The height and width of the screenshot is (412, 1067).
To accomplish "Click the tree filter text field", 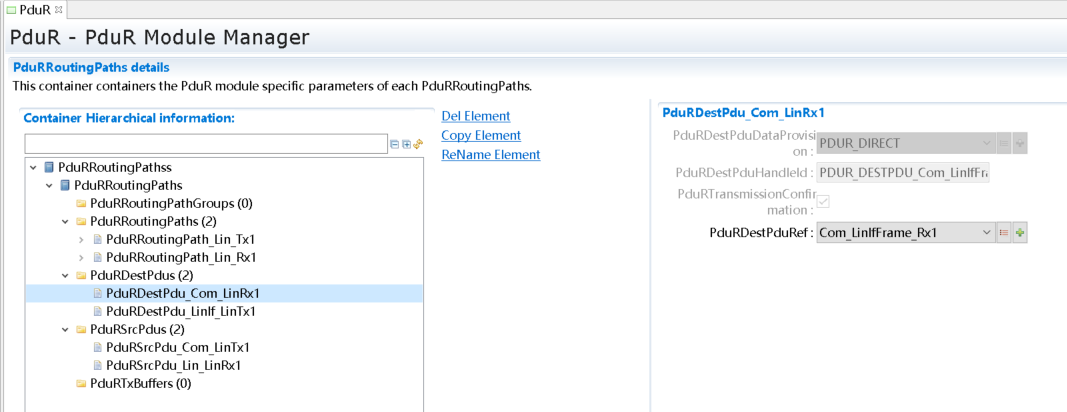I will click(x=205, y=145).
